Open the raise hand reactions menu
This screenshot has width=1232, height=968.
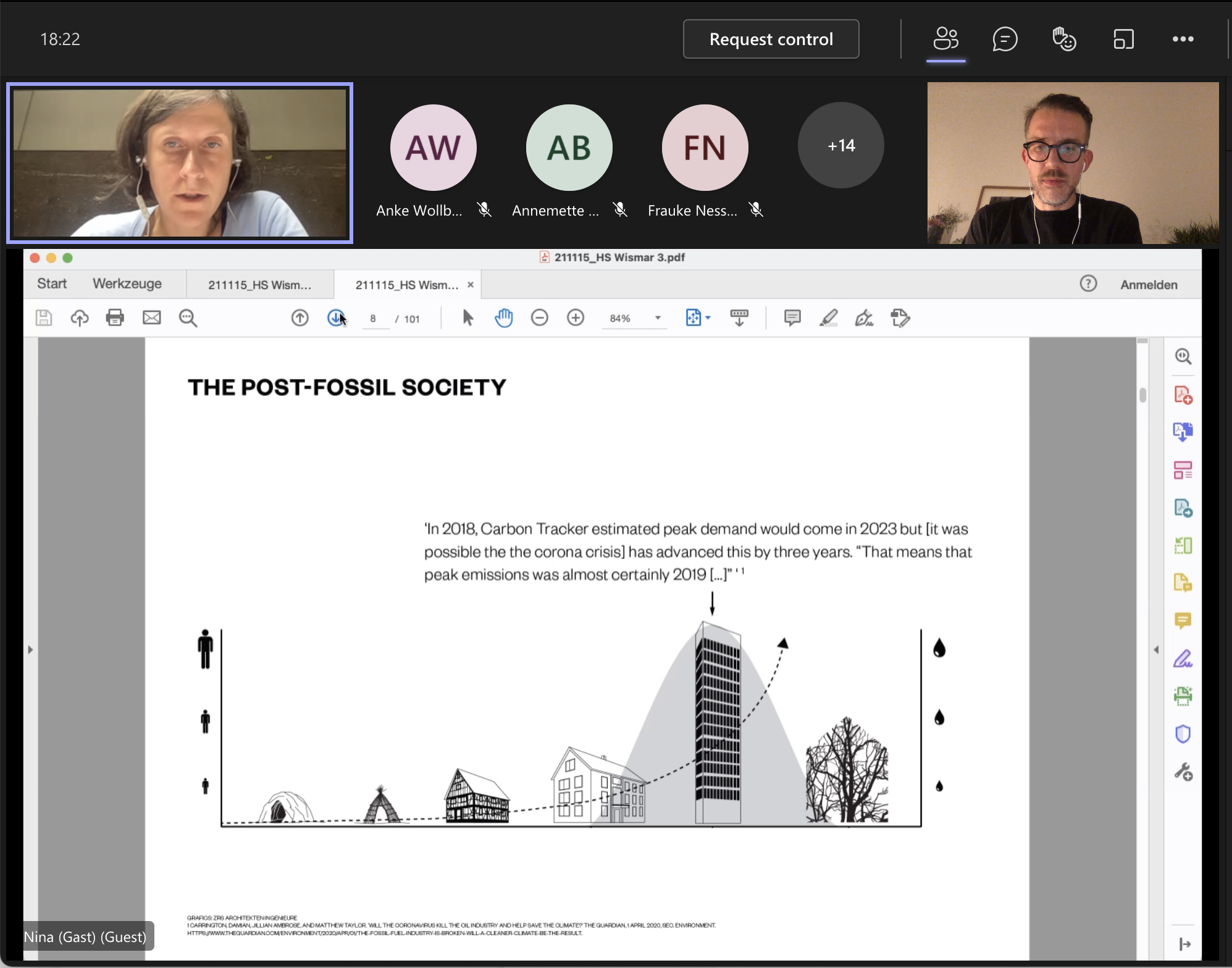tap(1064, 40)
